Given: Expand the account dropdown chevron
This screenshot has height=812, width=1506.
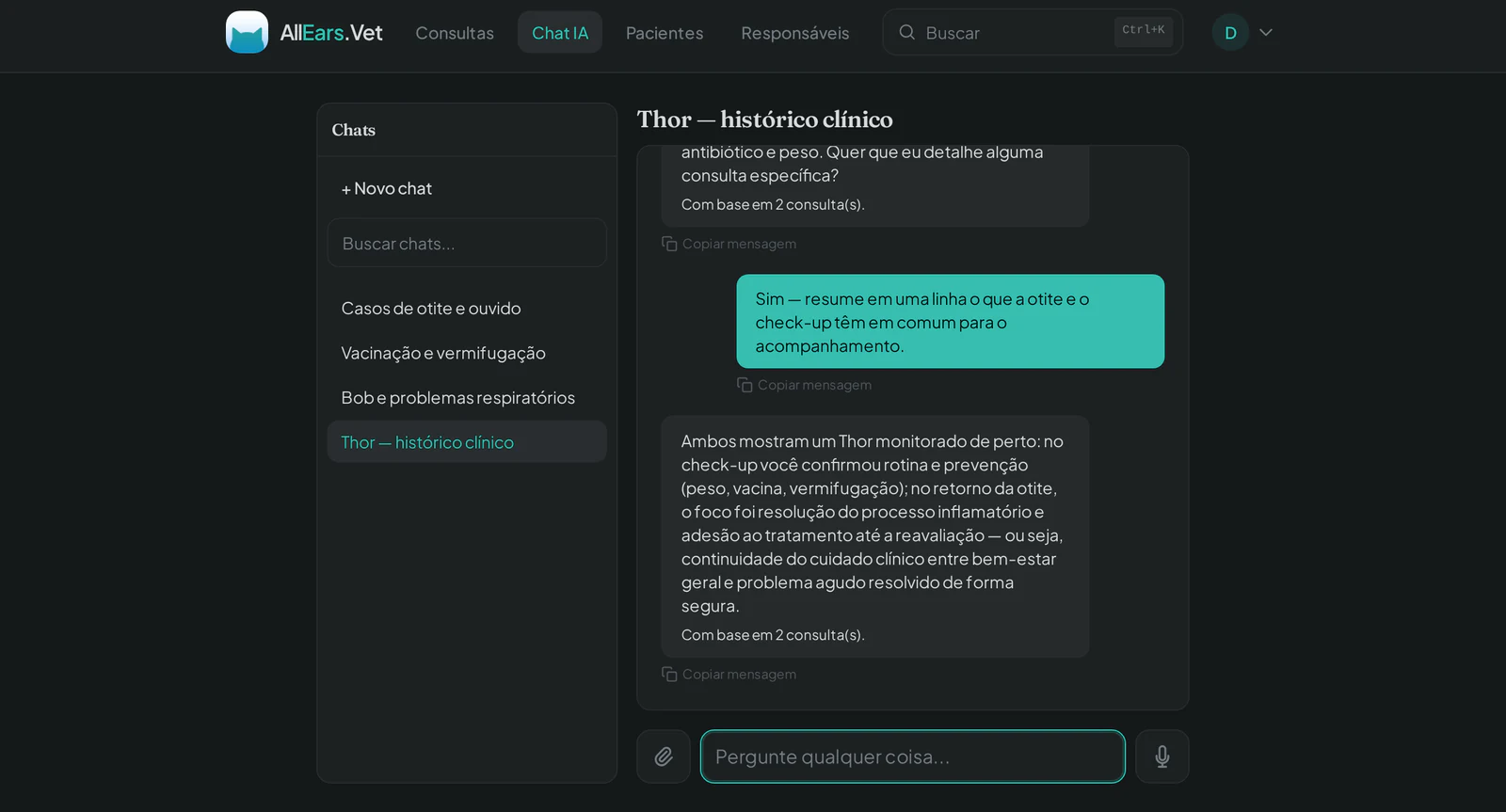Looking at the screenshot, I should (1266, 33).
